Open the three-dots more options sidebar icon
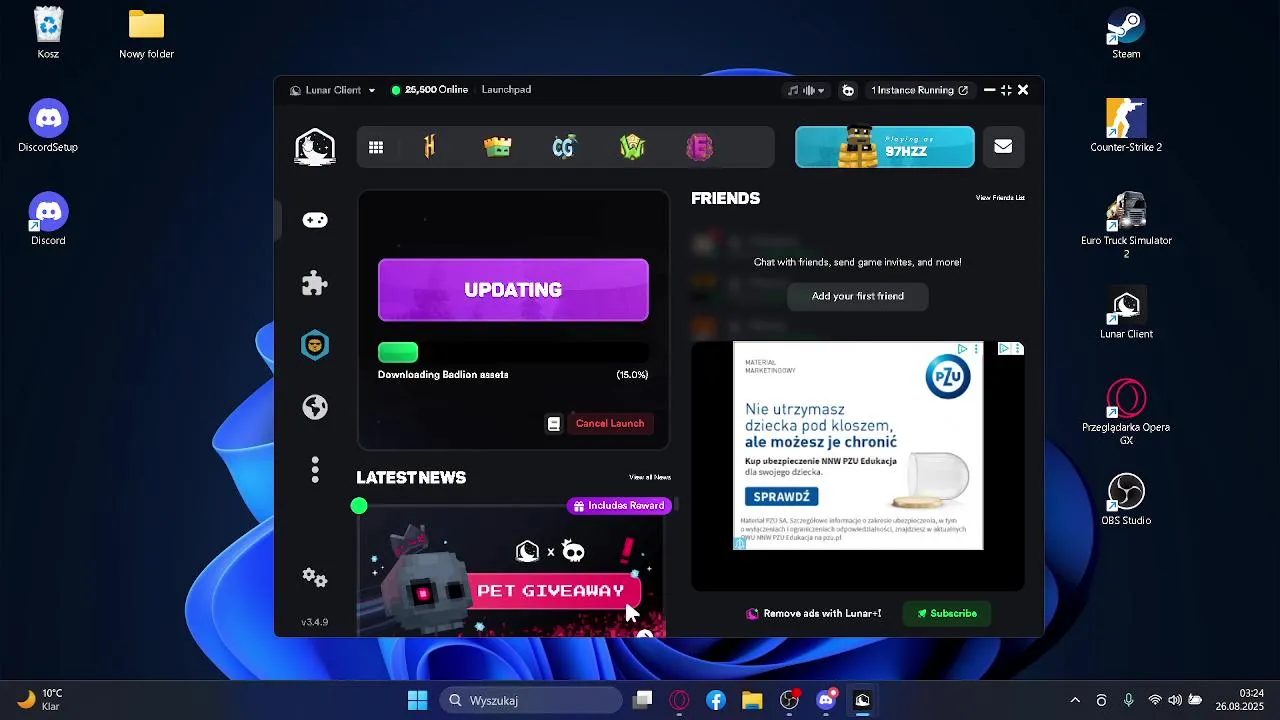Screen dimensions: 1280x720 click(x=315, y=469)
